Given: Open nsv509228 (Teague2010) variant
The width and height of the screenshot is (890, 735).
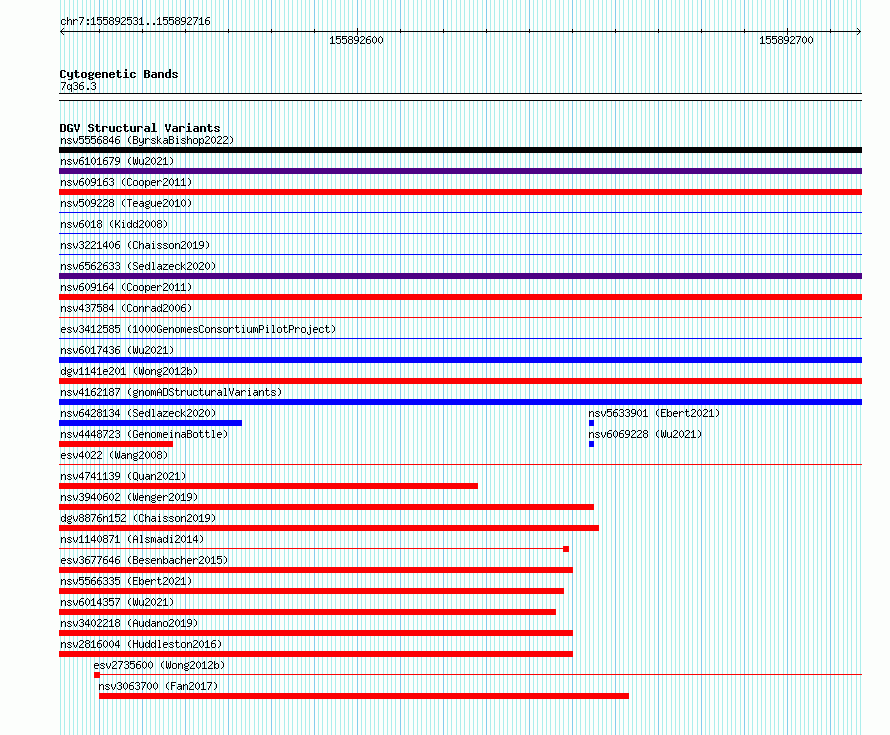Looking at the screenshot, I should pyautogui.click(x=126, y=203).
